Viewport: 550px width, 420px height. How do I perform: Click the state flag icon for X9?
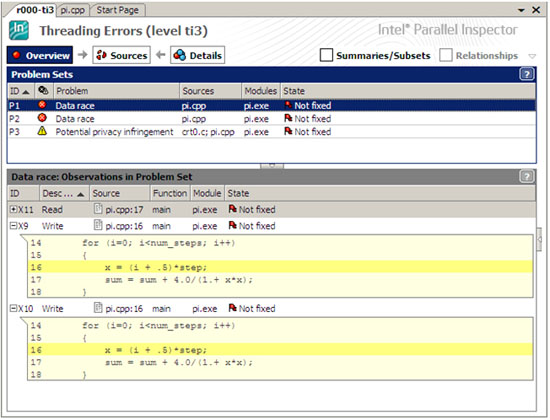click(x=232, y=225)
